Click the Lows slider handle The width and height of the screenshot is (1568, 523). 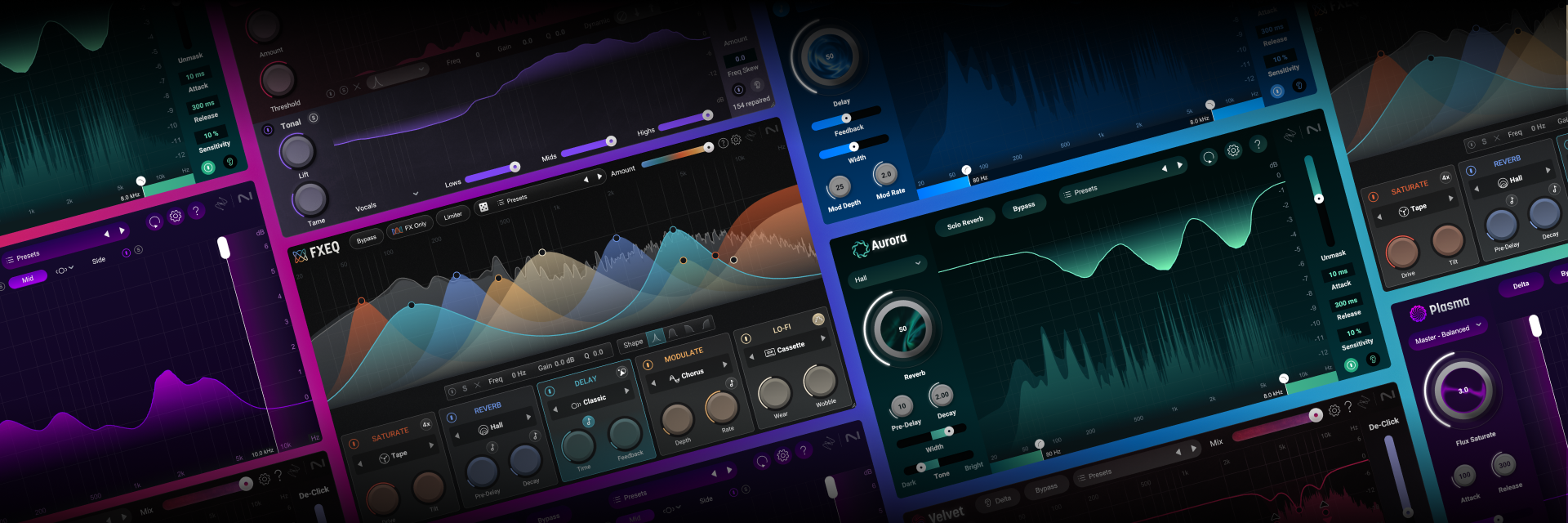point(514,167)
